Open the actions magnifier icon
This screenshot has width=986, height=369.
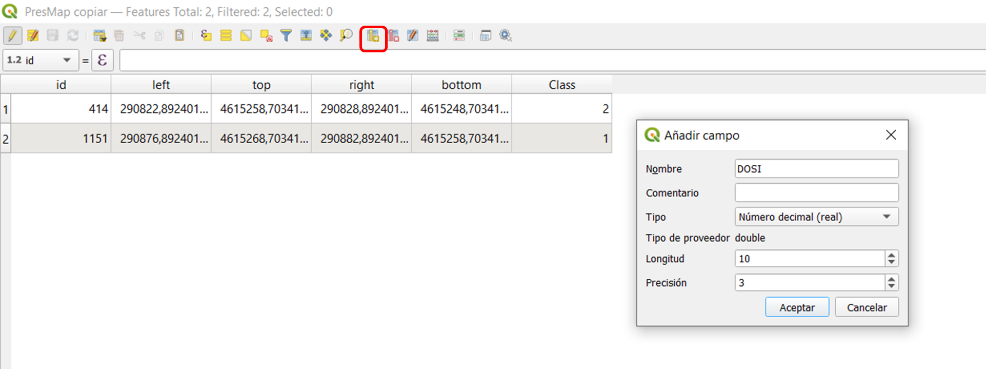pyautogui.click(x=505, y=36)
